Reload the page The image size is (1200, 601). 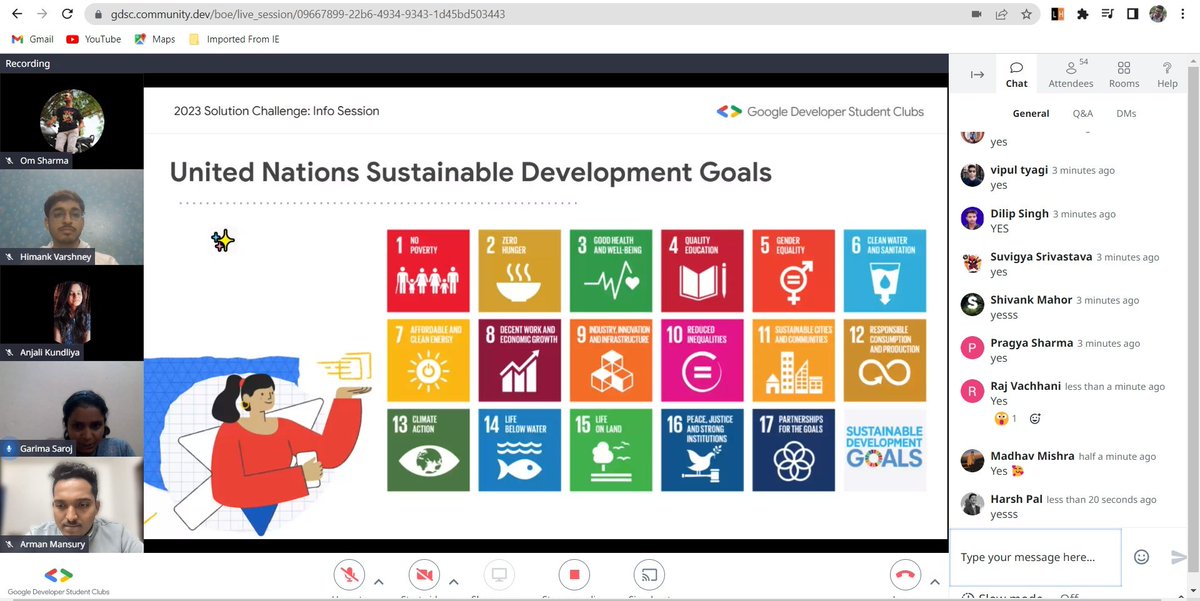click(67, 15)
